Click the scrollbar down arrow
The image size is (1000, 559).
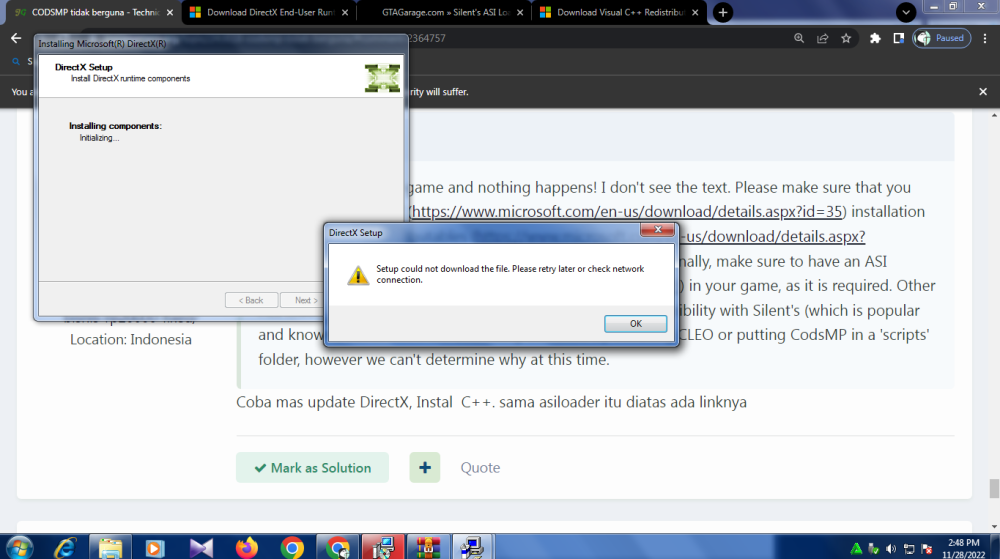994,526
